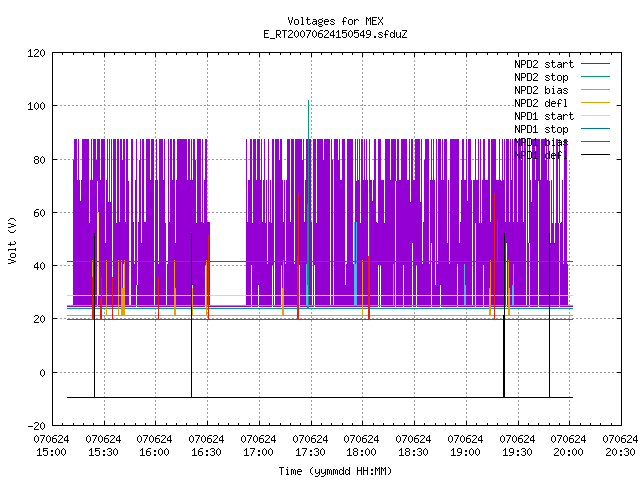This screenshot has height=480, width=640.
Task: Click the blue NPD1 stop legend line
Action: tap(595, 129)
